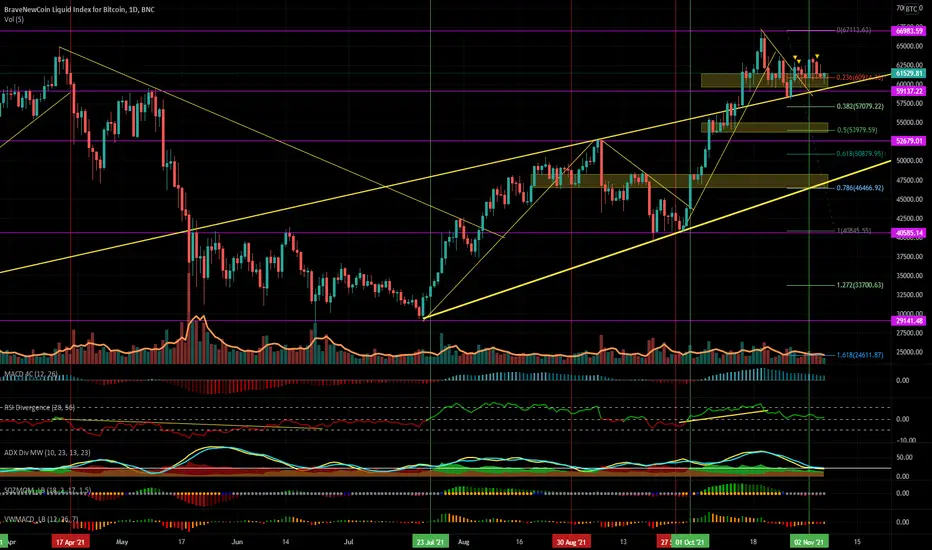
Task: Select the 0.618 (50879.95) Fibonacci level label
Action: (x=859, y=154)
